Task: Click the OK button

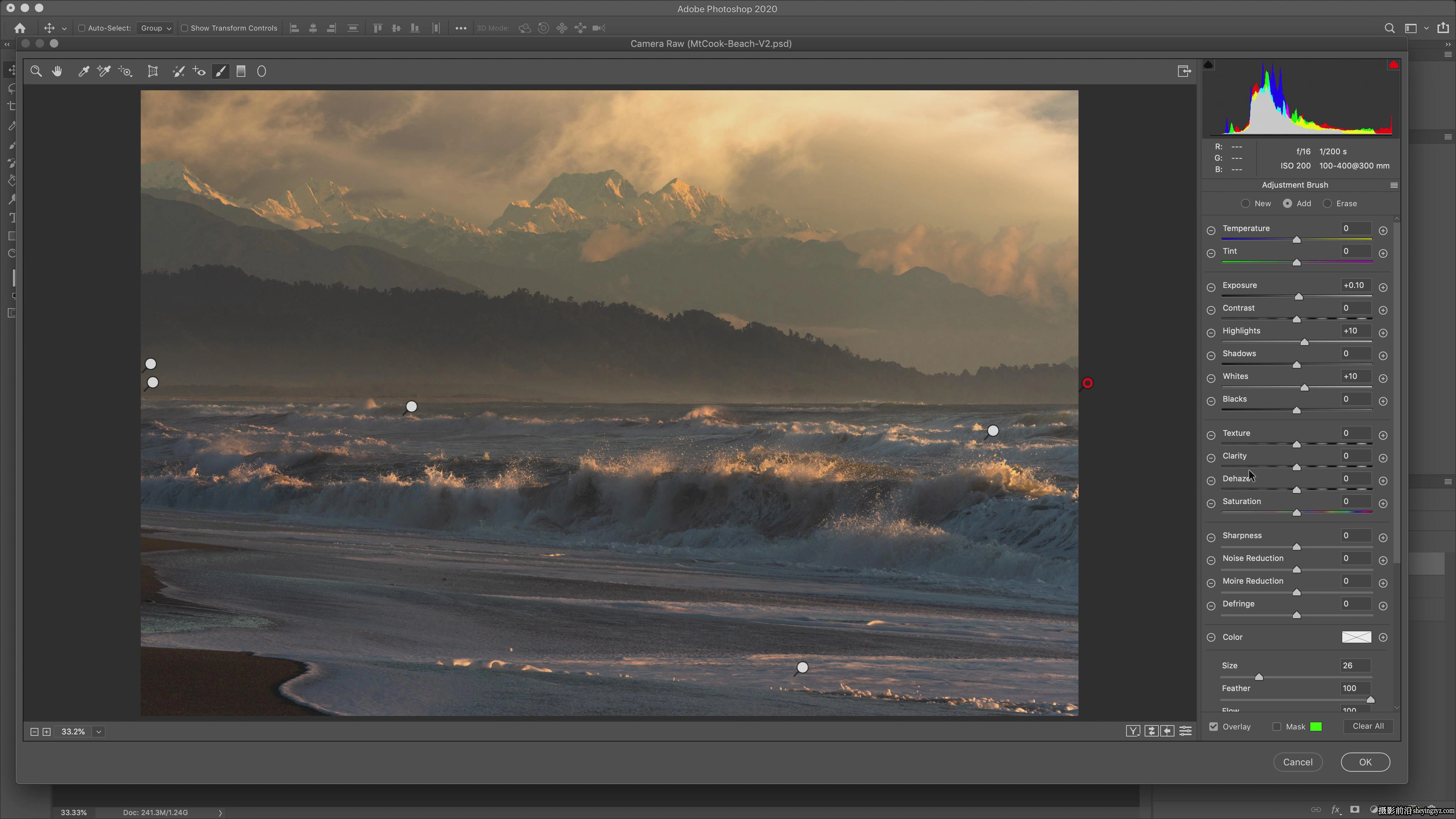Action: coord(1365,762)
